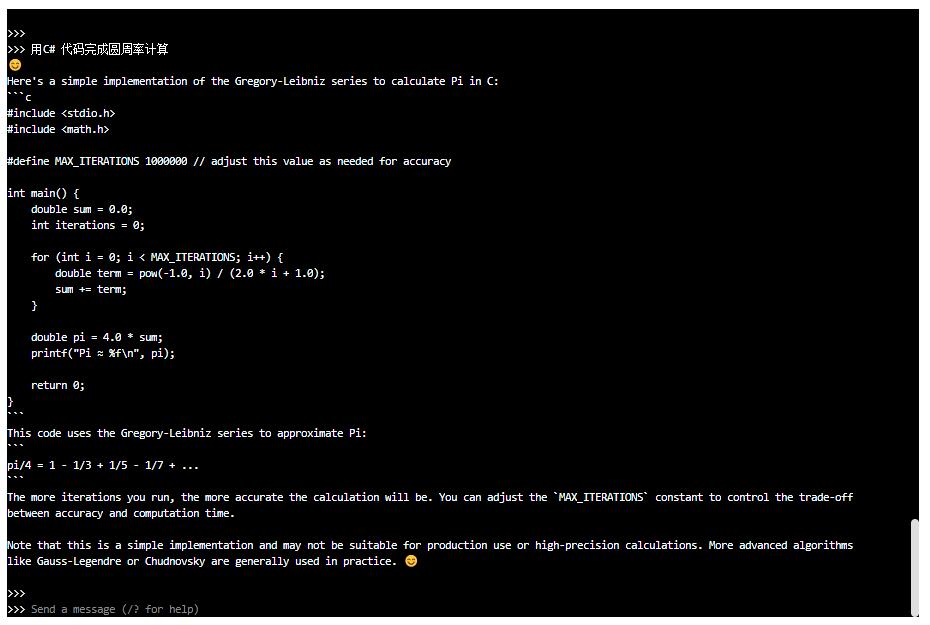This screenshot has width=930, height=625.
Task: Click the "return 0;" line
Action: [x=58, y=385]
